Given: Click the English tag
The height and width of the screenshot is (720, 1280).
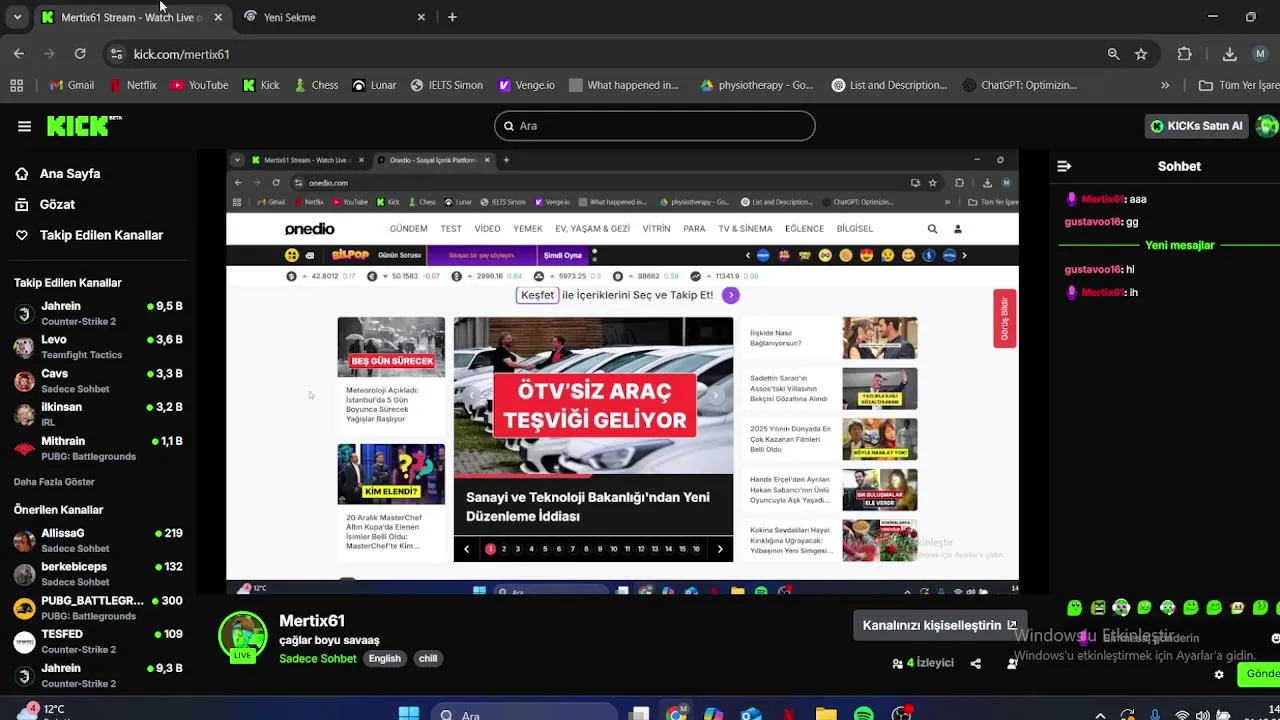Looking at the screenshot, I should [384, 658].
